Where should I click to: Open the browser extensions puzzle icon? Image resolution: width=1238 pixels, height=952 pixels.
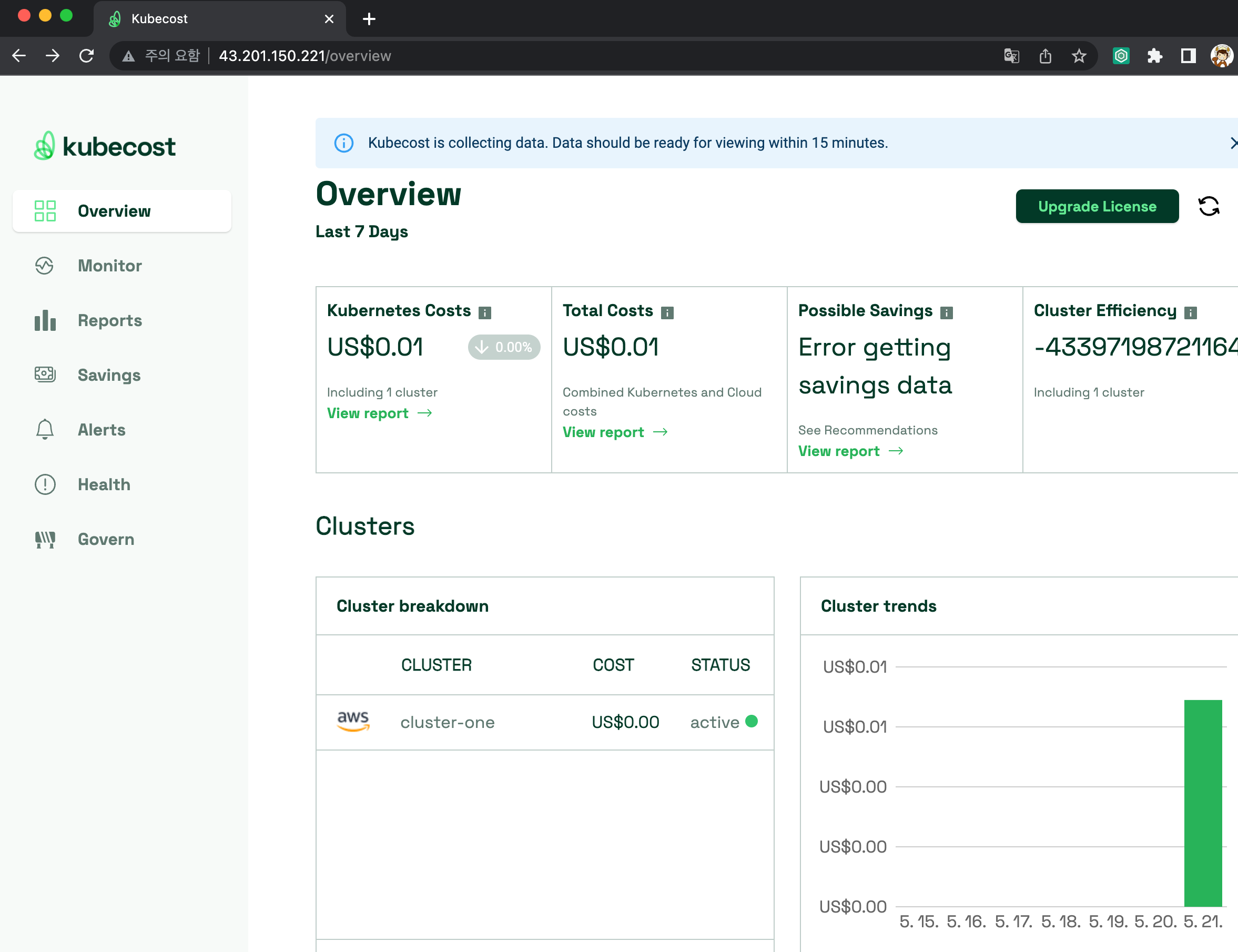pos(1154,56)
